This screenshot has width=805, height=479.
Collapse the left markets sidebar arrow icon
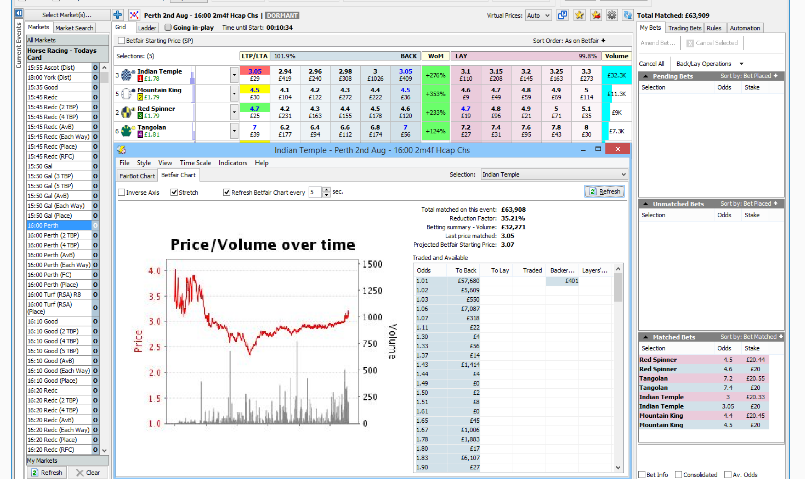[x=19, y=13]
